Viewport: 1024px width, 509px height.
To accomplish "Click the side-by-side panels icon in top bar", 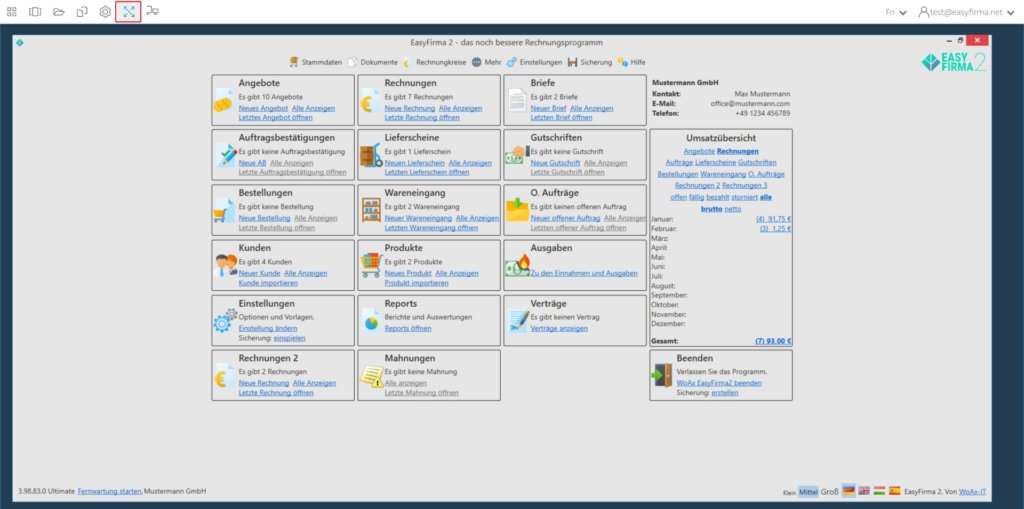I will pyautogui.click(x=35, y=12).
